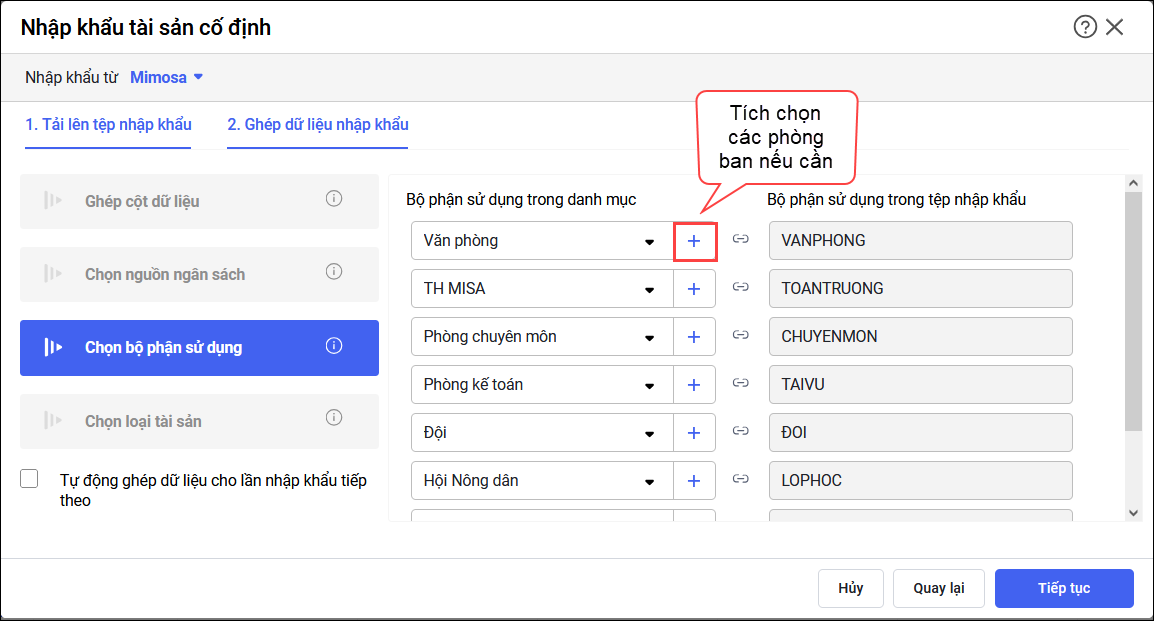Click info icon on Ghép cột dữ liệu
1154x621 pixels.
334,199
